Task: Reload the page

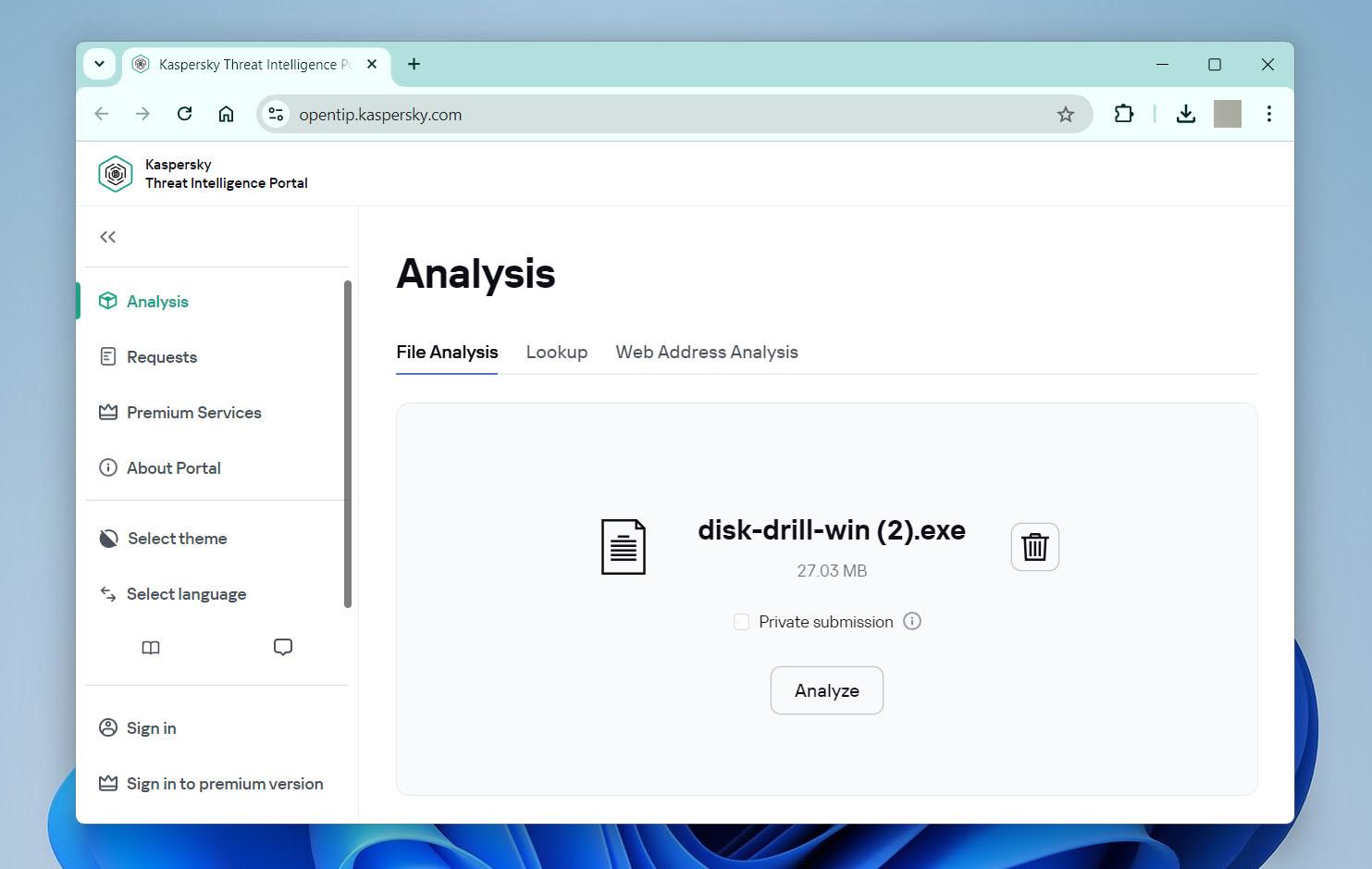Action: coord(184,114)
